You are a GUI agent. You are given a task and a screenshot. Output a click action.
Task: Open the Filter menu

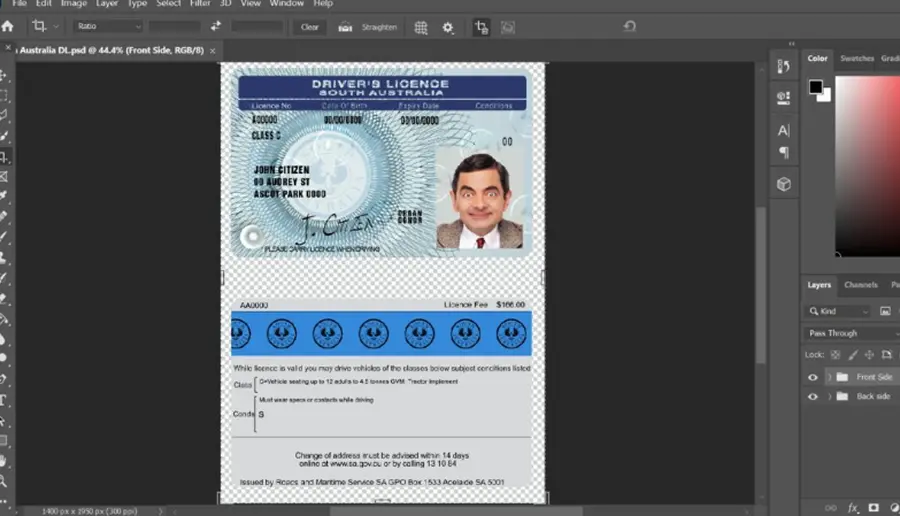[200, 3]
